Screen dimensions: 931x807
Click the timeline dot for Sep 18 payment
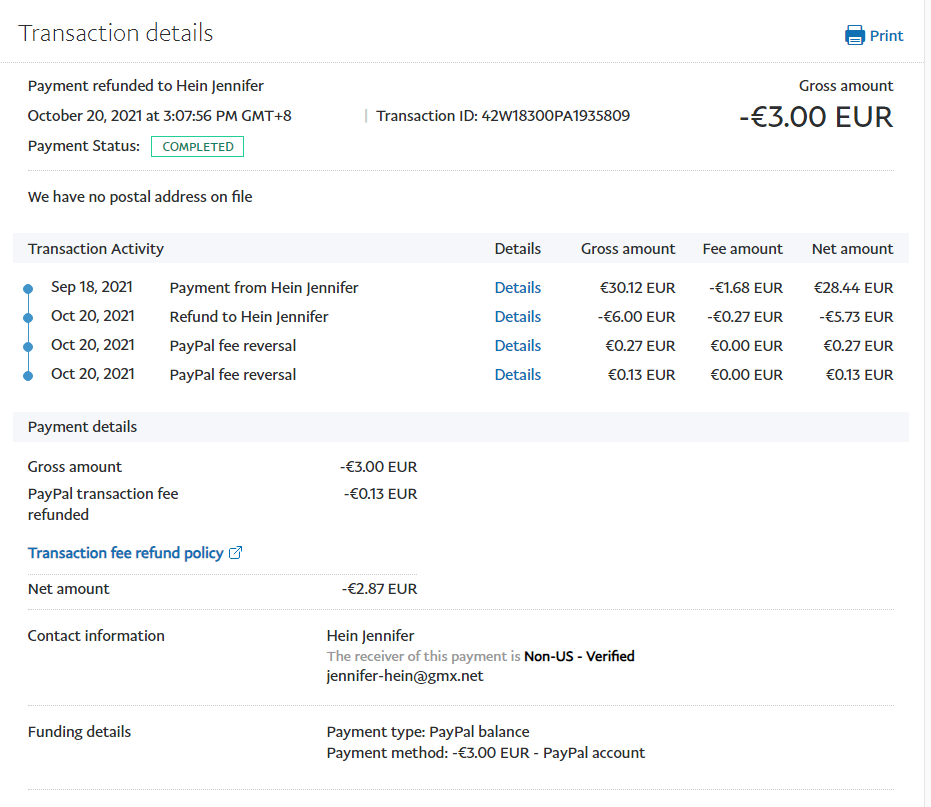[x=28, y=288]
